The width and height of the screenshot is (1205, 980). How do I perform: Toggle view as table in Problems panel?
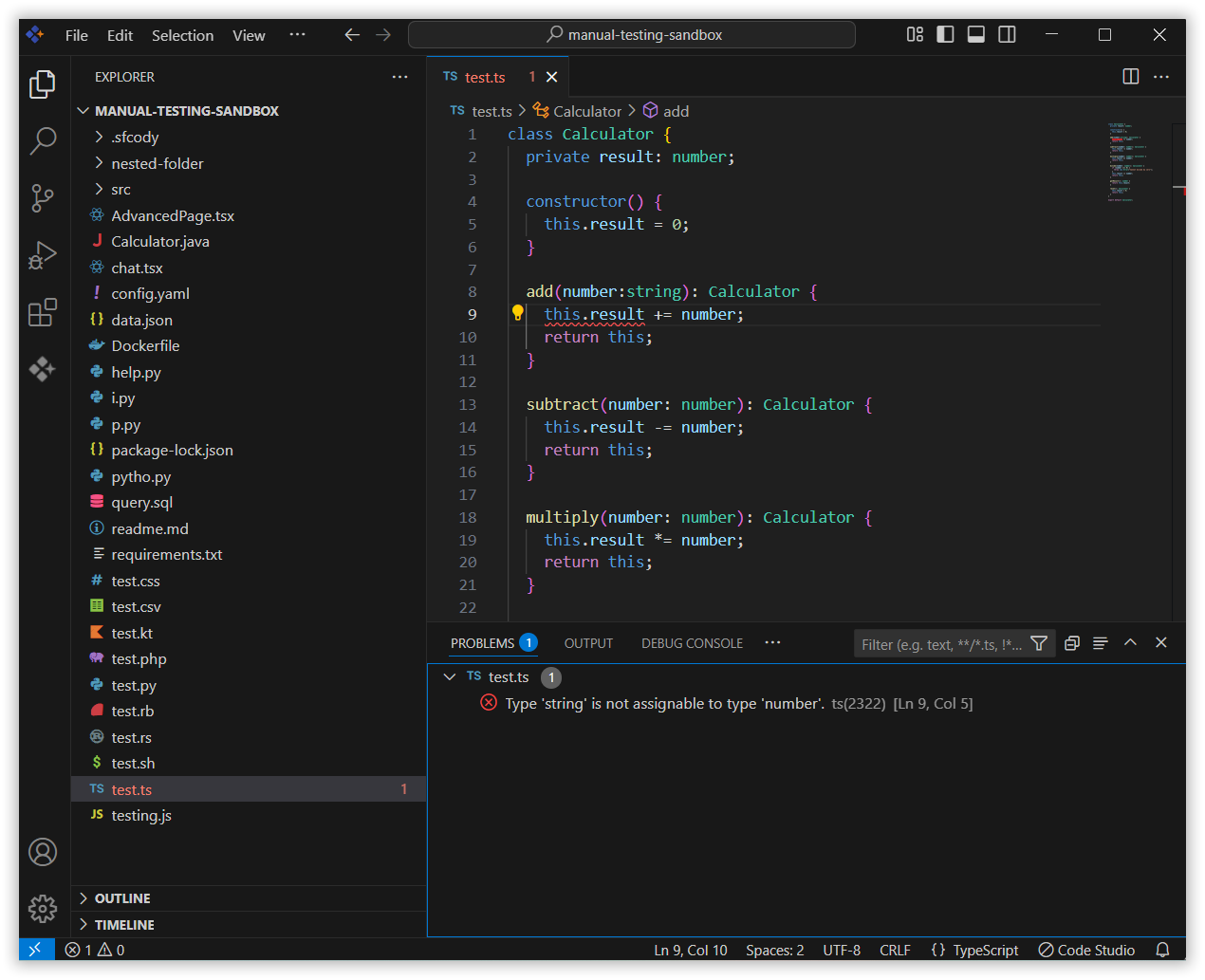click(x=1100, y=643)
